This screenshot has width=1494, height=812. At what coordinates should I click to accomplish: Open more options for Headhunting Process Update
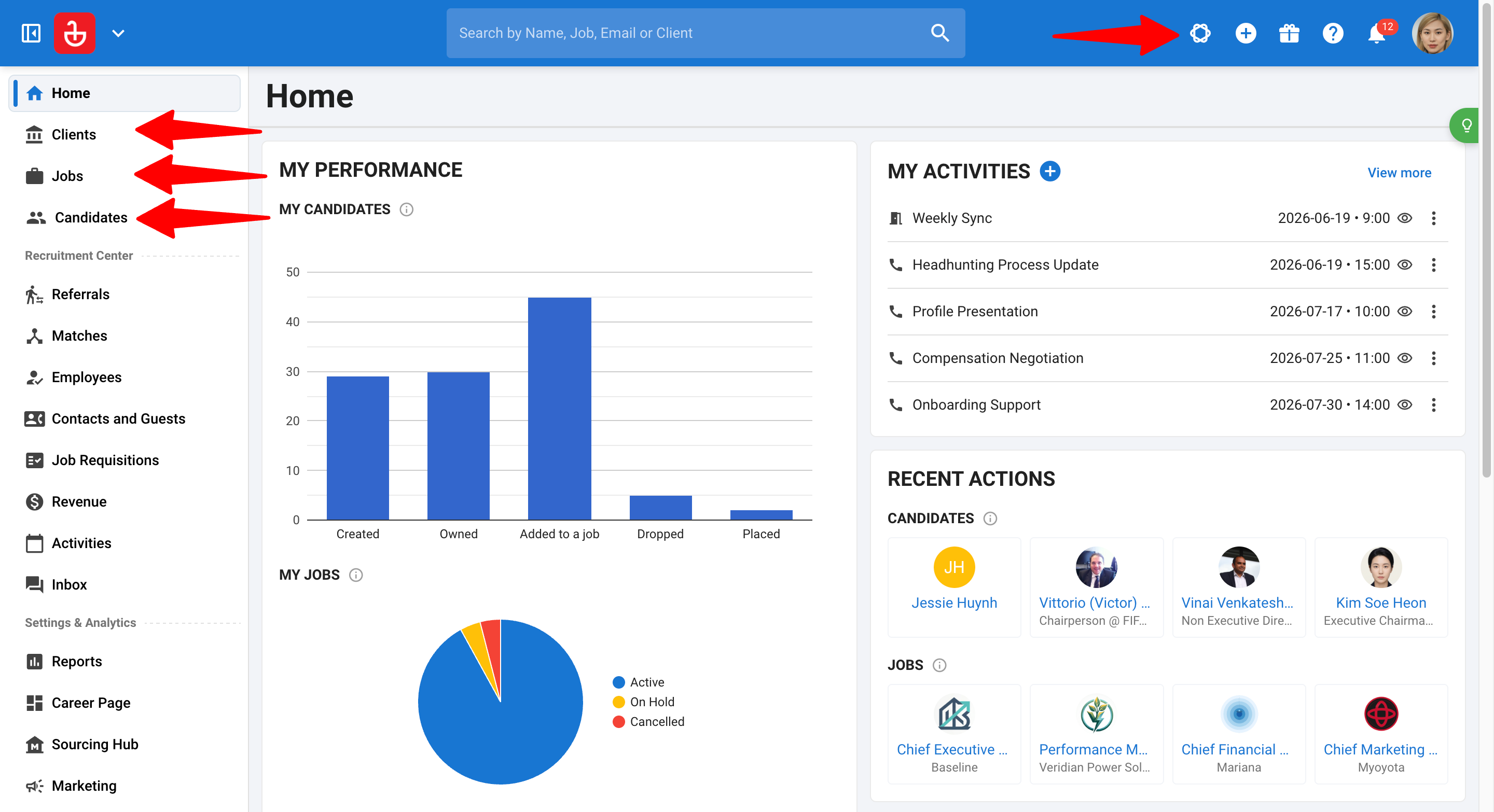click(x=1433, y=265)
